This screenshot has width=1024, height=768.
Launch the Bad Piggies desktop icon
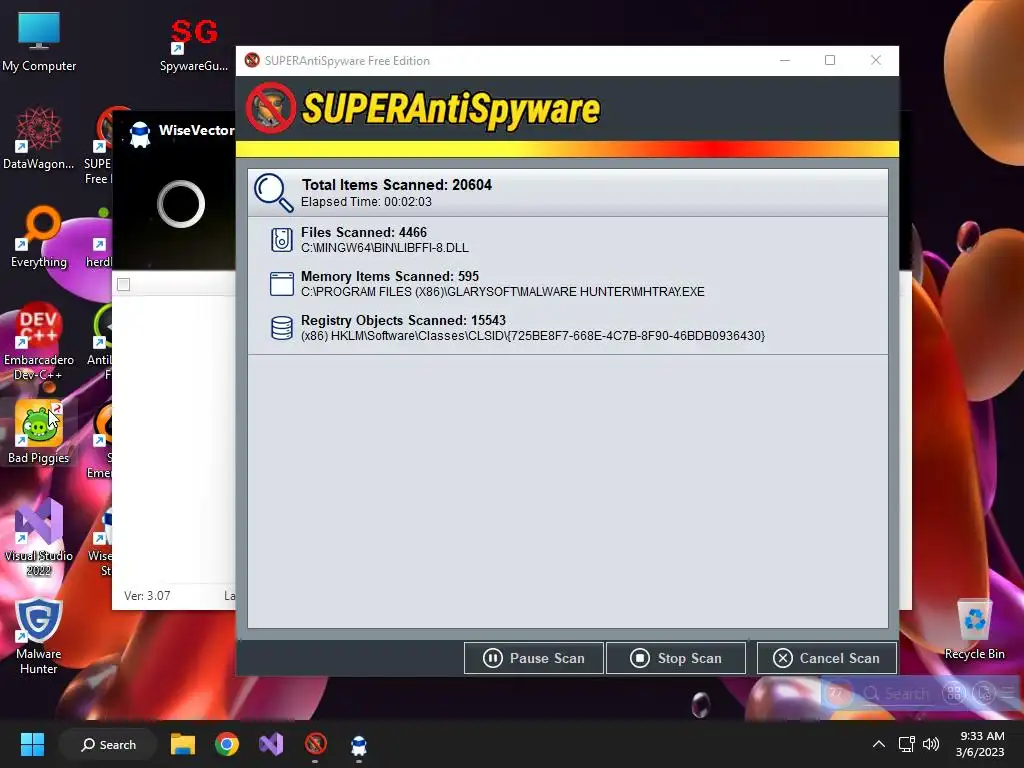click(39, 433)
